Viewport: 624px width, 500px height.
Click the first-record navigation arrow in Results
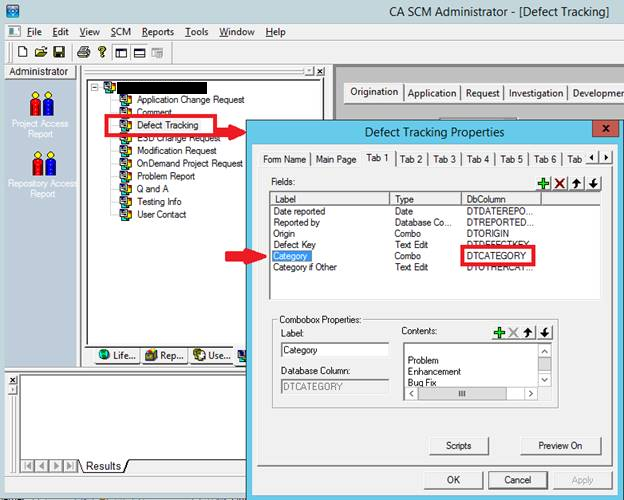(28, 466)
